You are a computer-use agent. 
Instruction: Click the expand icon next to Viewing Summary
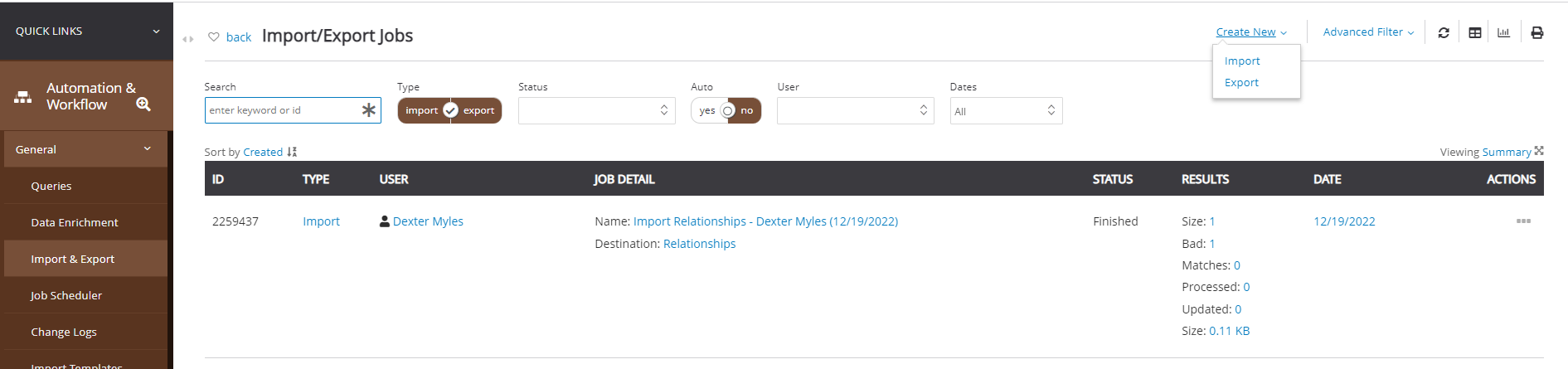coord(1539,151)
